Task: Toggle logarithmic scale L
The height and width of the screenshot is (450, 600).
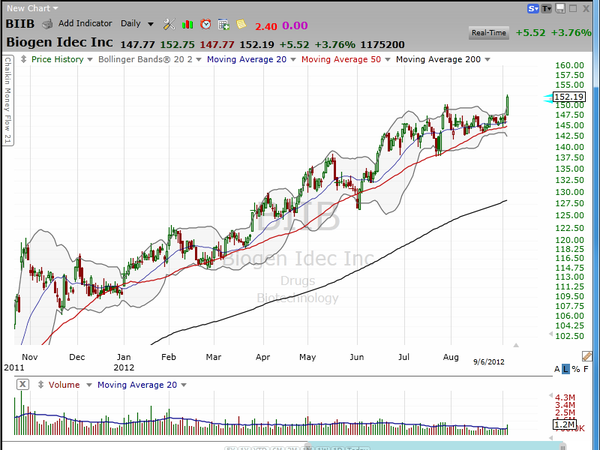Action: coord(566,369)
